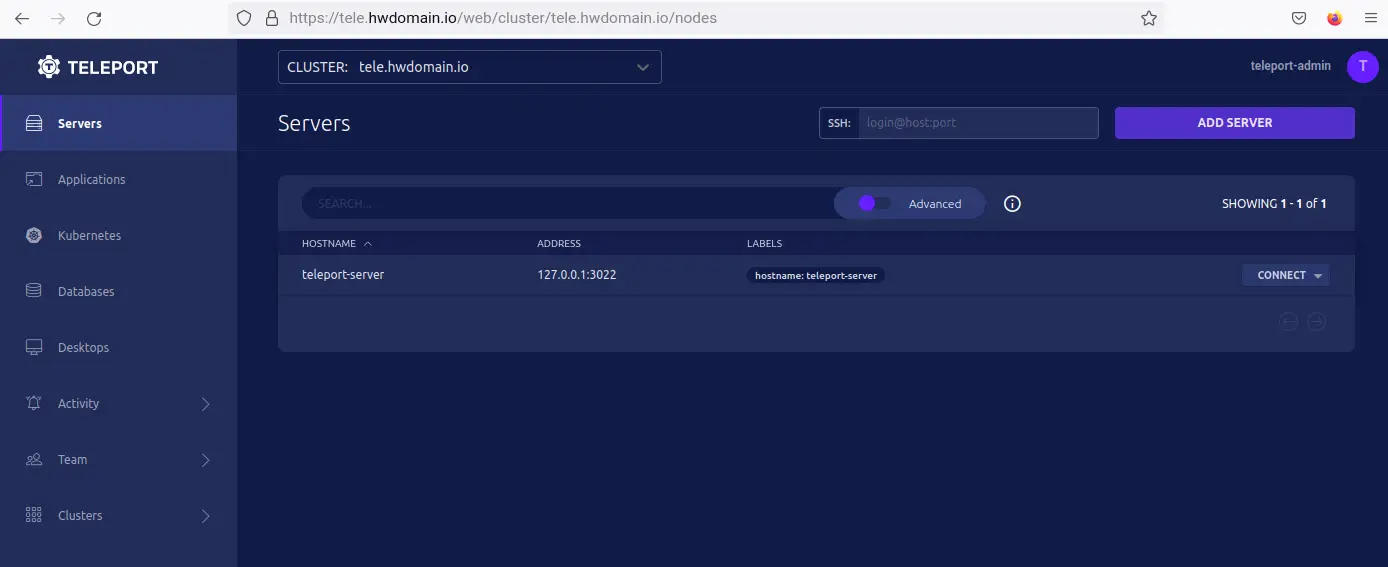Open the Cluster selector dropdown

point(470,67)
